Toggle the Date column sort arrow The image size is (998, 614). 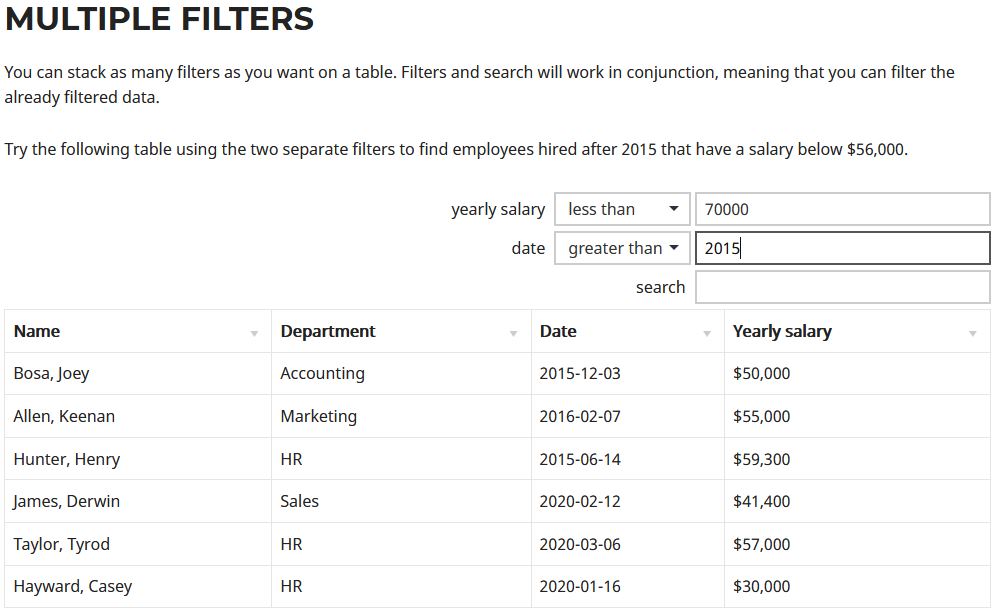pos(707,333)
